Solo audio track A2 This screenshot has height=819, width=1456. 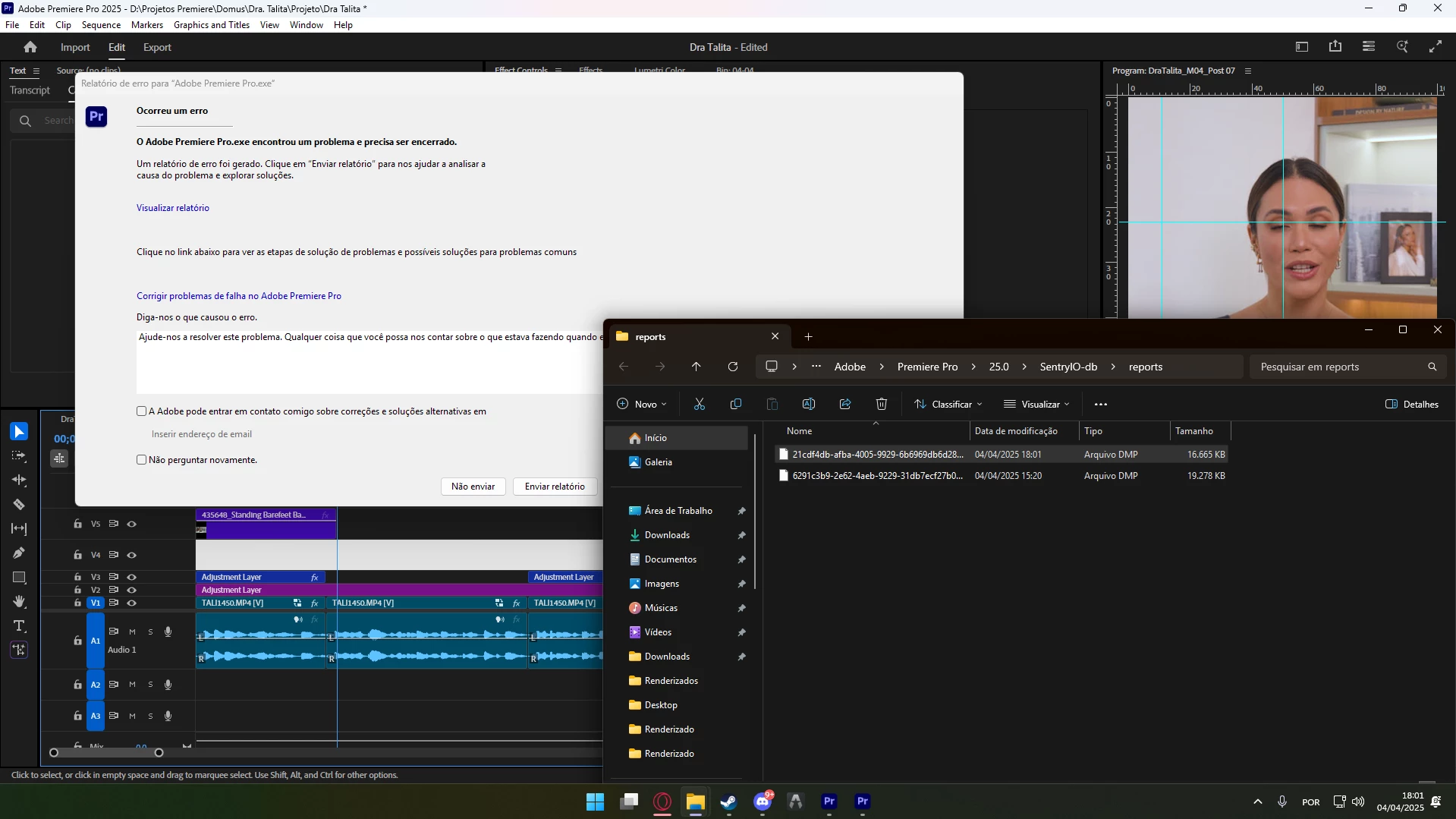pyautogui.click(x=150, y=685)
